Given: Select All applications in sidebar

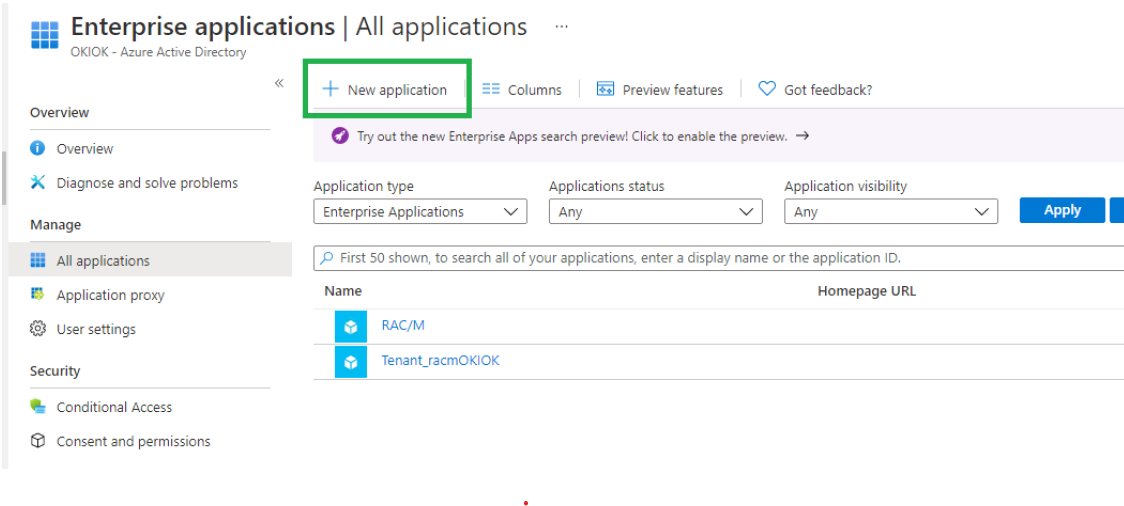Looking at the screenshot, I should pos(150,260).
